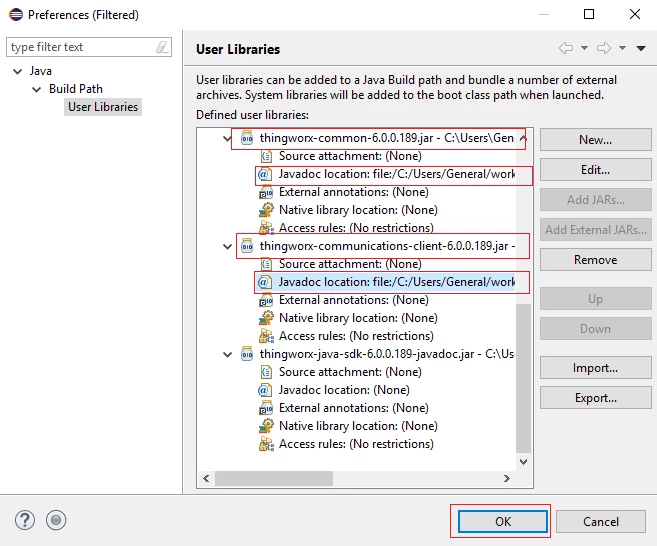Image resolution: width=657 pixels, height=546 pixels.
Task: Select highlighted Javadoc location row under communications-client
Action: 385,282
